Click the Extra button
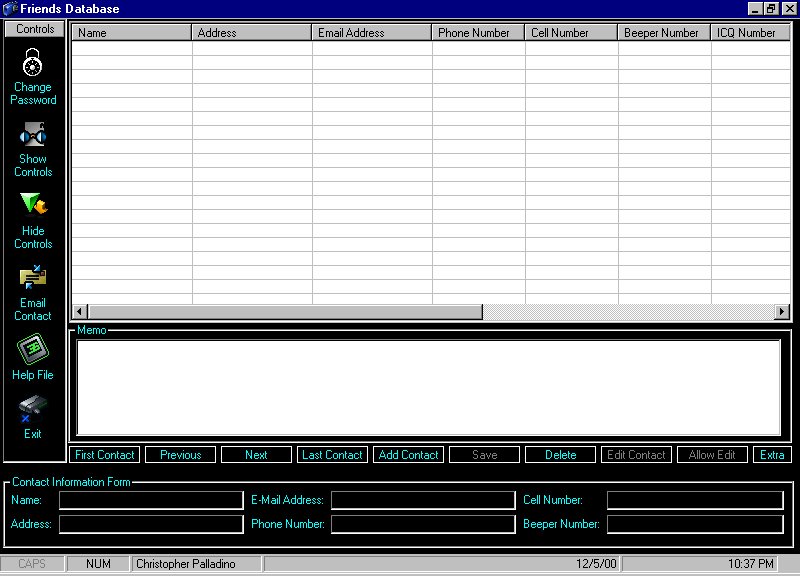 tap(772, 455)
